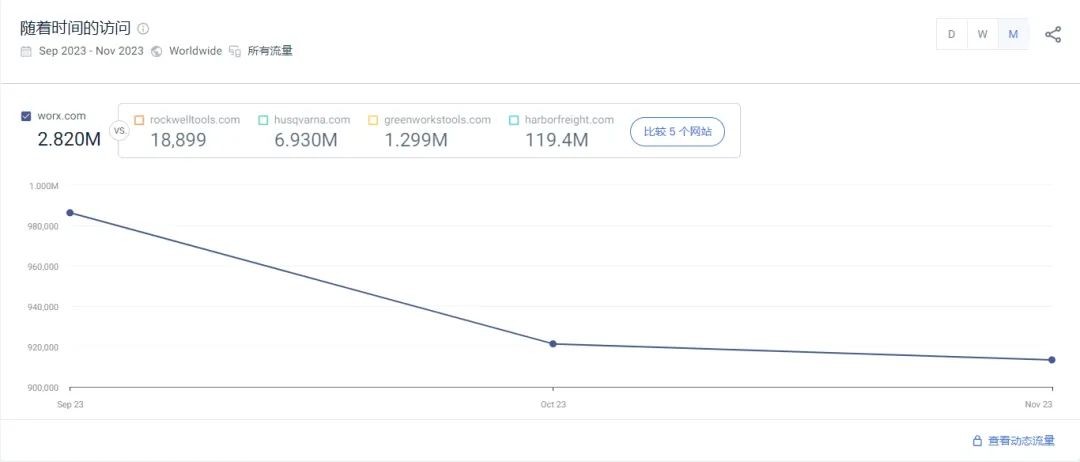The height and width of the screenshot is (462, 1080).
Task: Click the harborfreight.com value 119.4M
Action: click(557, 140)
